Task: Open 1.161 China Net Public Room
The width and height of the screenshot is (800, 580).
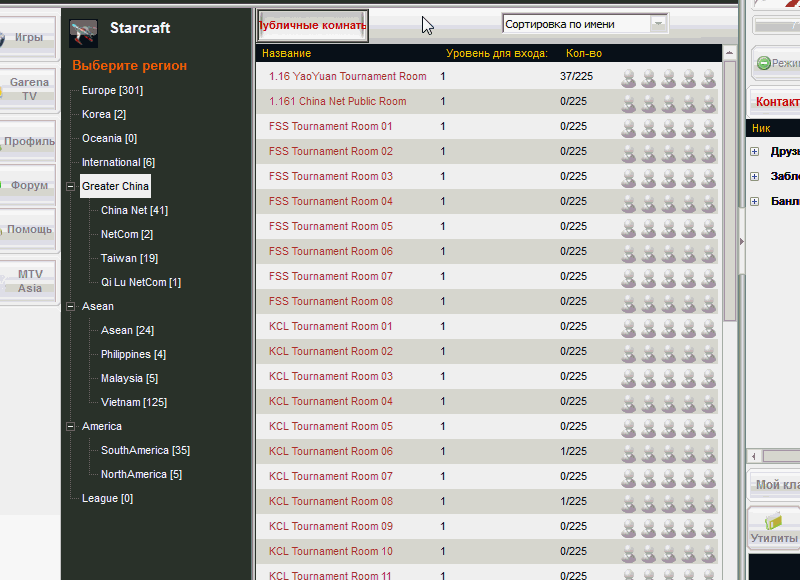Action: tap(337, 101)
